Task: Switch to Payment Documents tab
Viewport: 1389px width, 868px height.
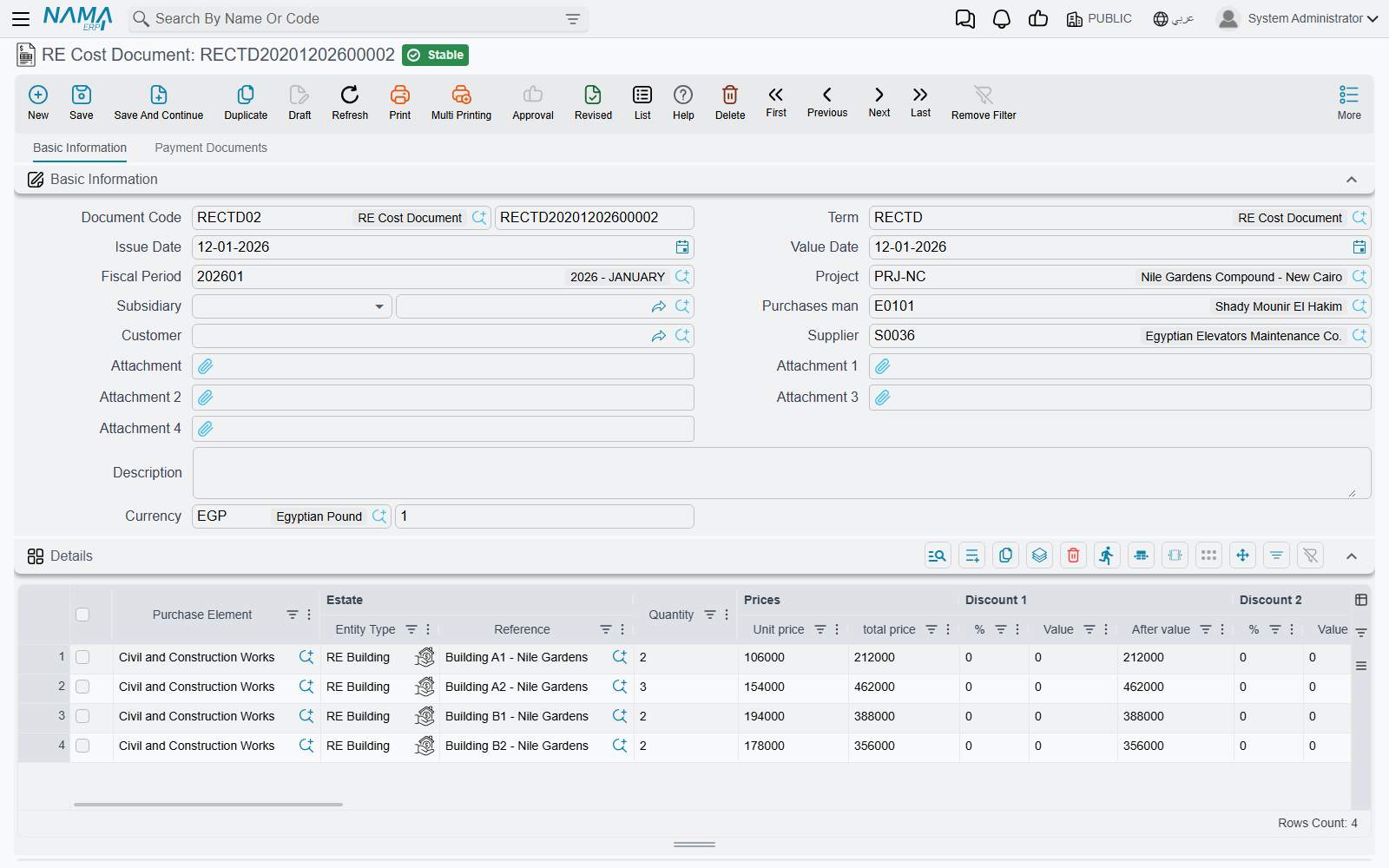Action: click(x=211, y=148)
